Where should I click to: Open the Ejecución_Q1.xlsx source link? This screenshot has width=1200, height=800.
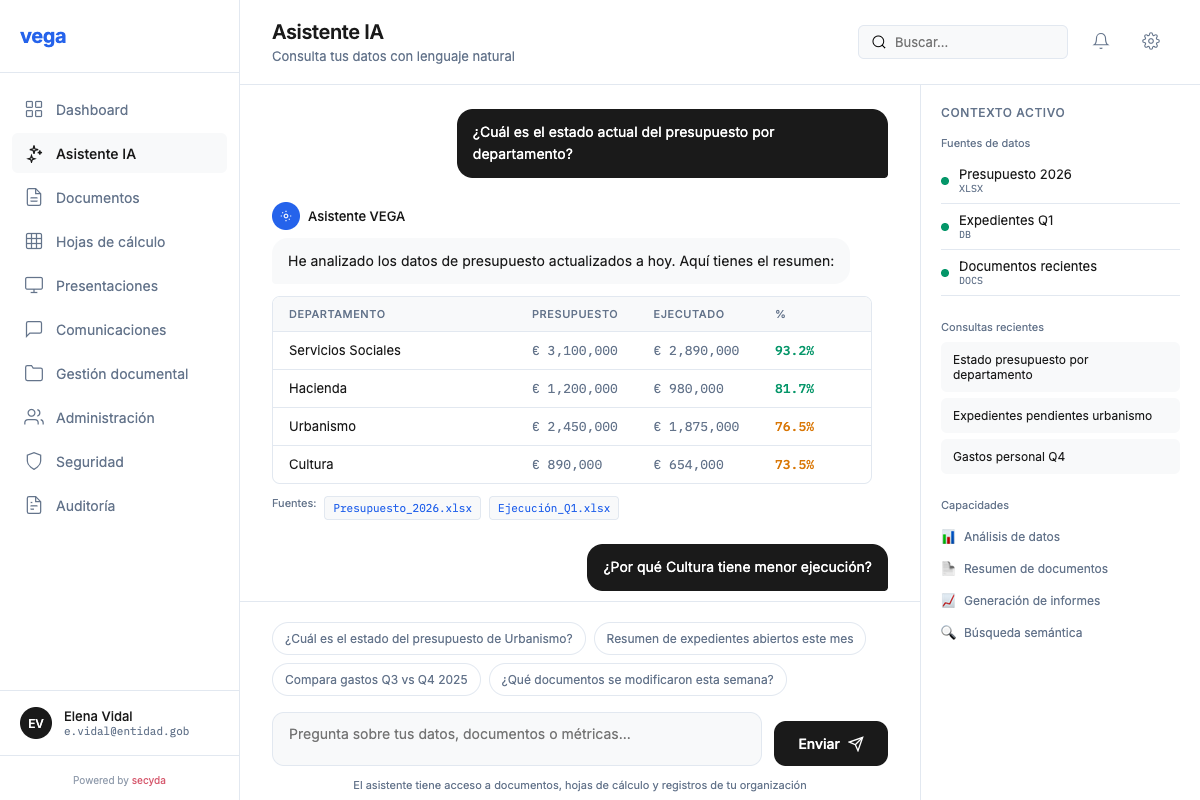[x=554, y=508]
